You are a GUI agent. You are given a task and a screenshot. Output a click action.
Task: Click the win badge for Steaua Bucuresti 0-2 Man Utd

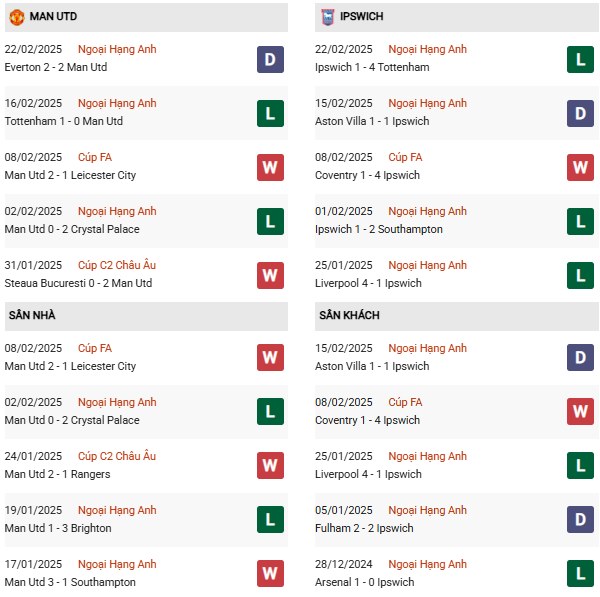(270, 275)
